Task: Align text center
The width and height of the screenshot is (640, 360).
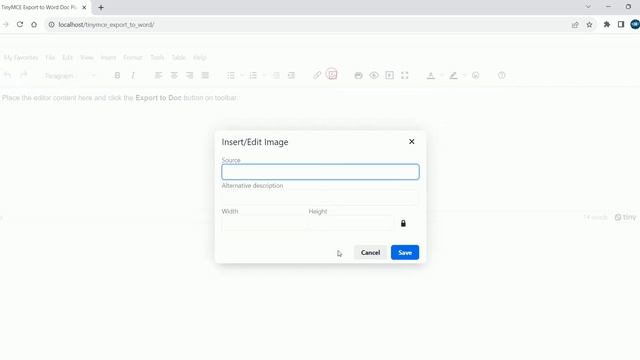Action: tap(174, 76)
